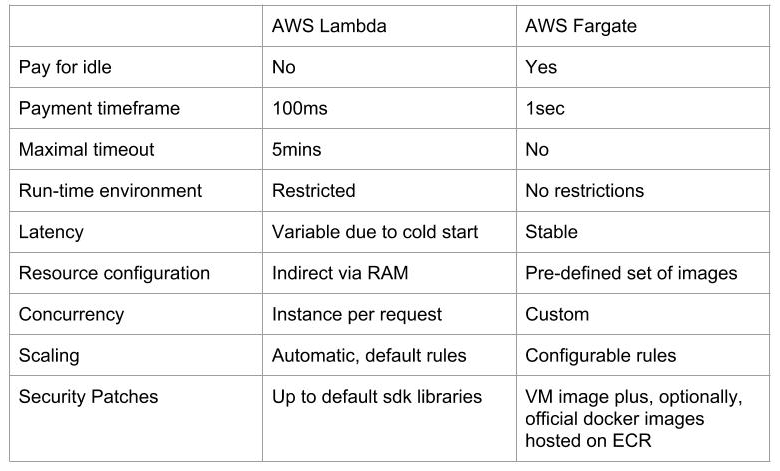This screenshot has width=780, height=471.
Task: Click the Payment timeframe row label
Action: (x=99, y=108)
